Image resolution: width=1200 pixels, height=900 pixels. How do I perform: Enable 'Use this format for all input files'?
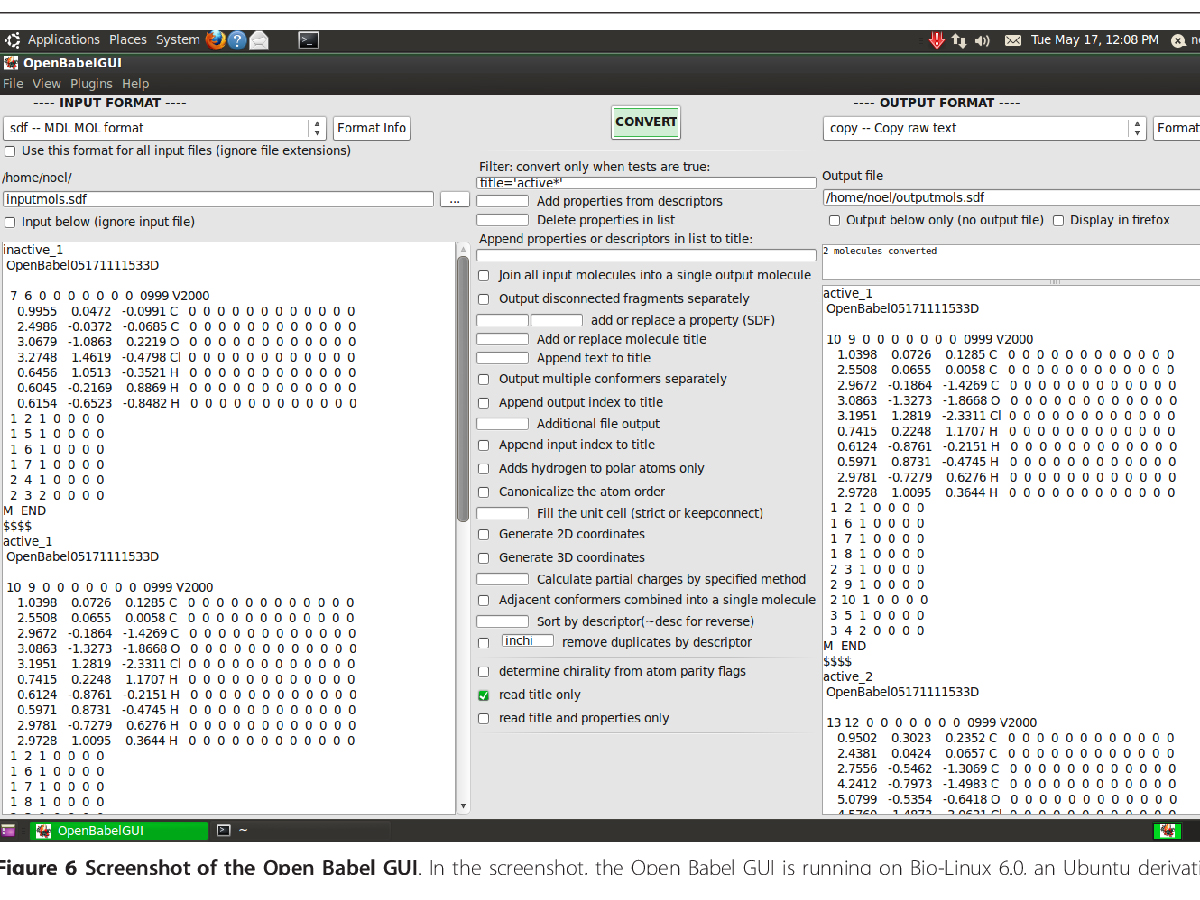tap(10, 151)
